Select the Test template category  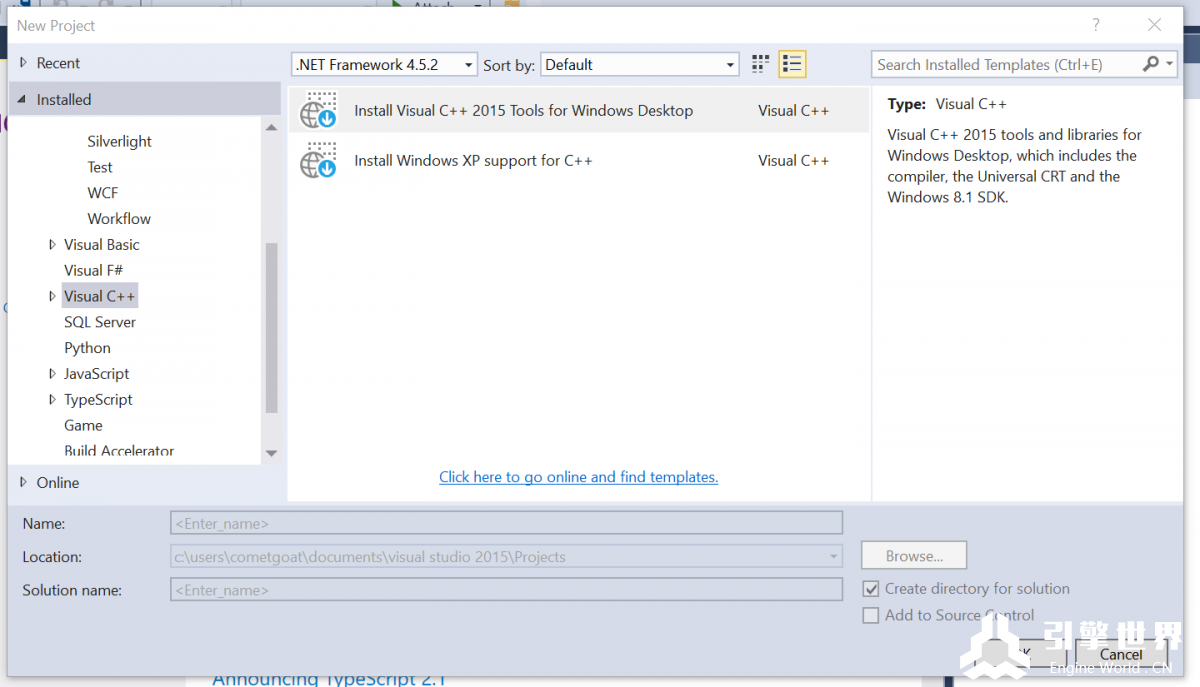(x=100, y=167)
